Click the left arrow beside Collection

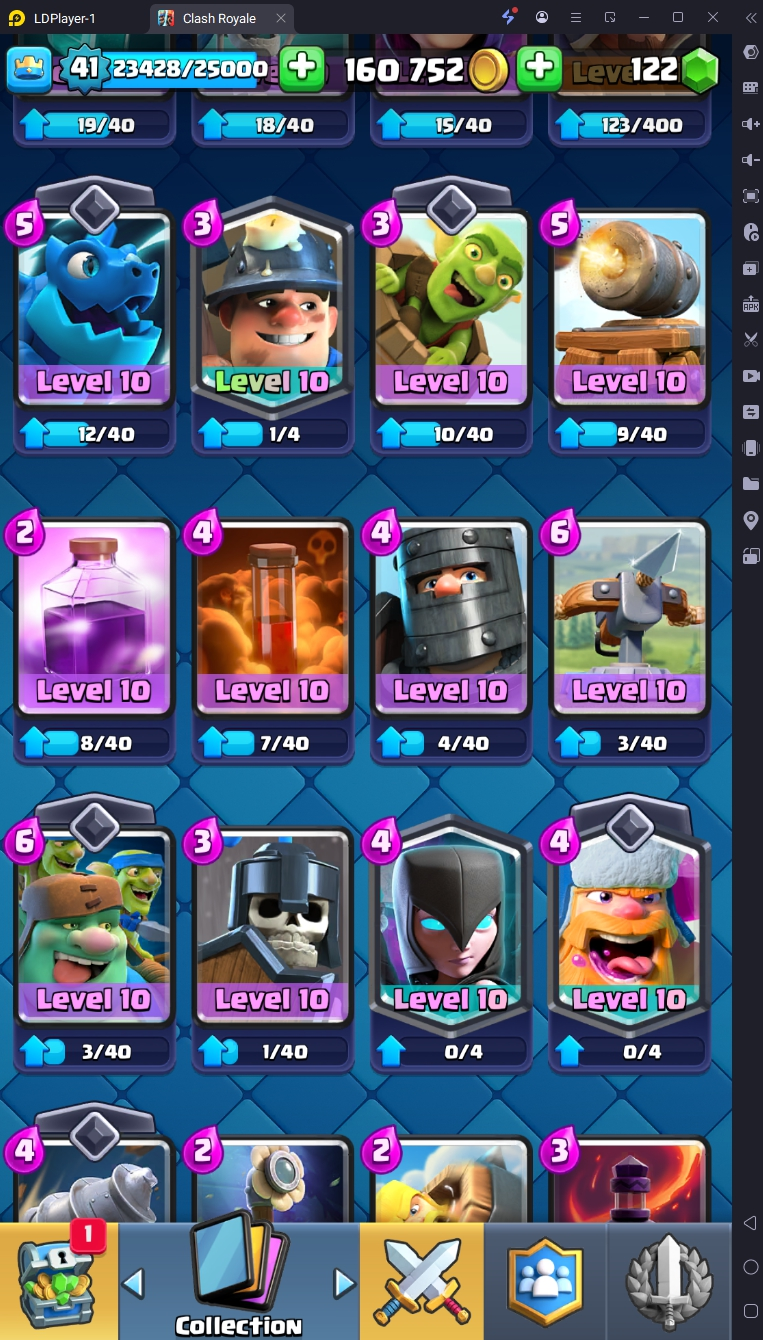click(x=133, y=1283)
